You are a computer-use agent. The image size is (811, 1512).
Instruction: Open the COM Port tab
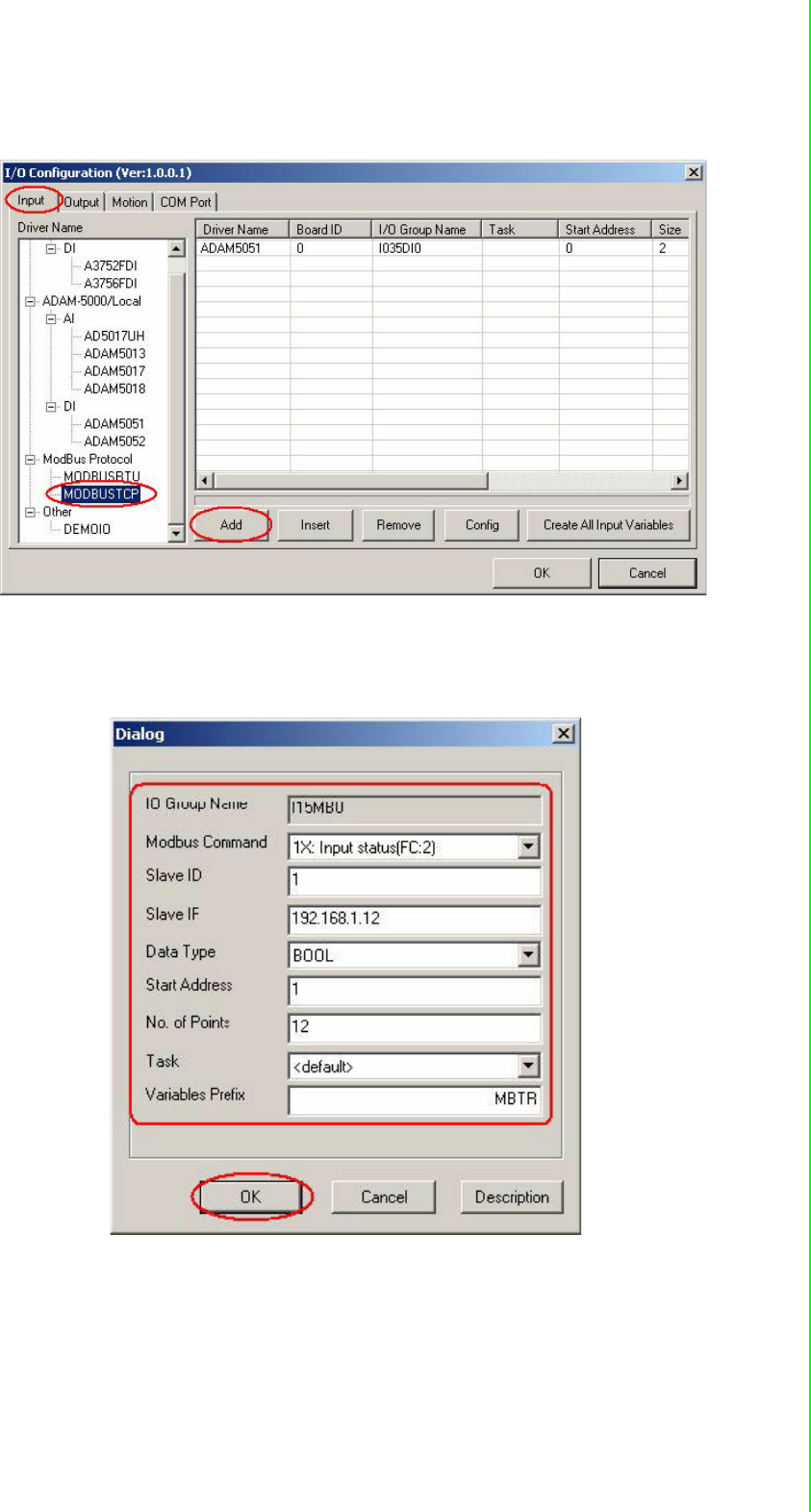[x=186, y=202]
